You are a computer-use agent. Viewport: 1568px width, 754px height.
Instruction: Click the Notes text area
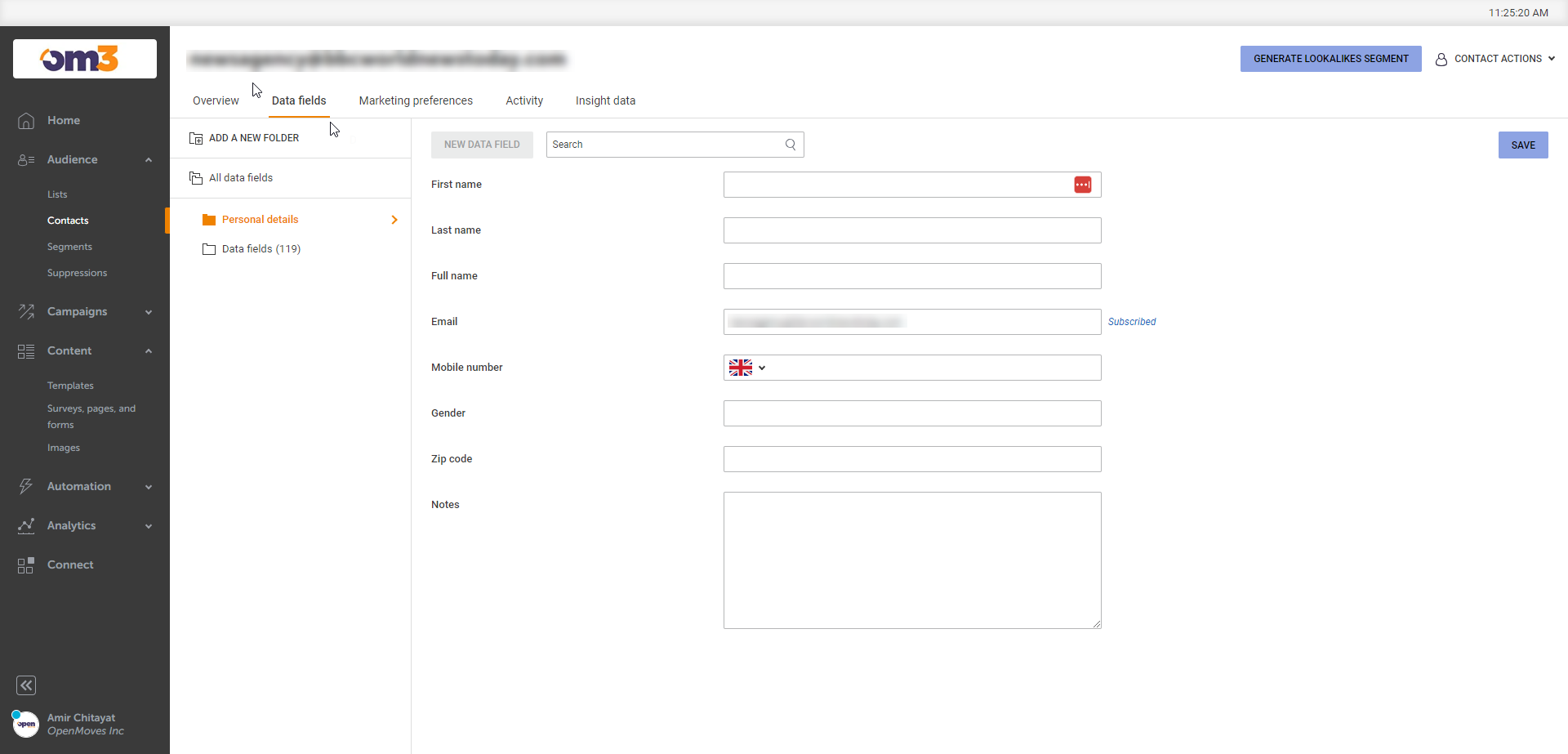coord(911,560)
